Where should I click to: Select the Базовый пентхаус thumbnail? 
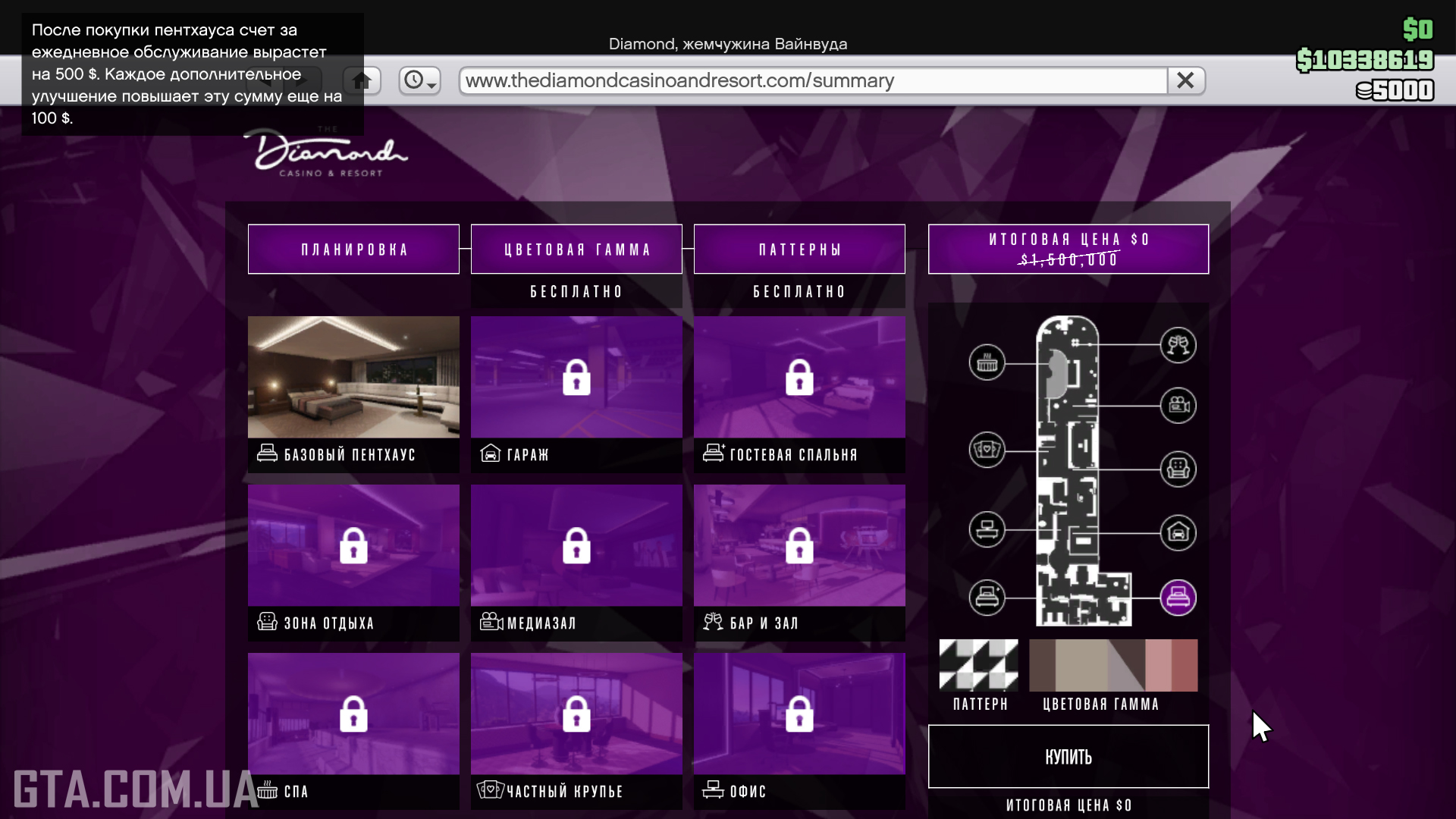353,377
